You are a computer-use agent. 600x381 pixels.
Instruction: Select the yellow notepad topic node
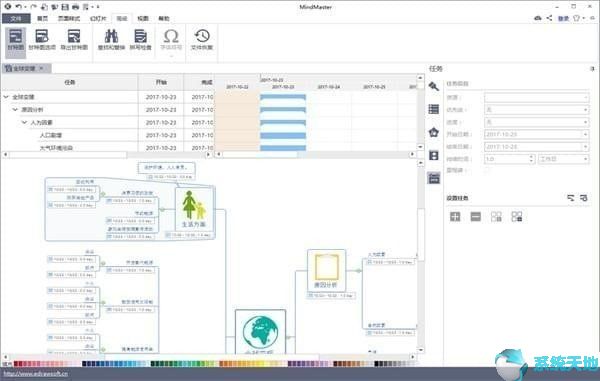tap(326, 270)
